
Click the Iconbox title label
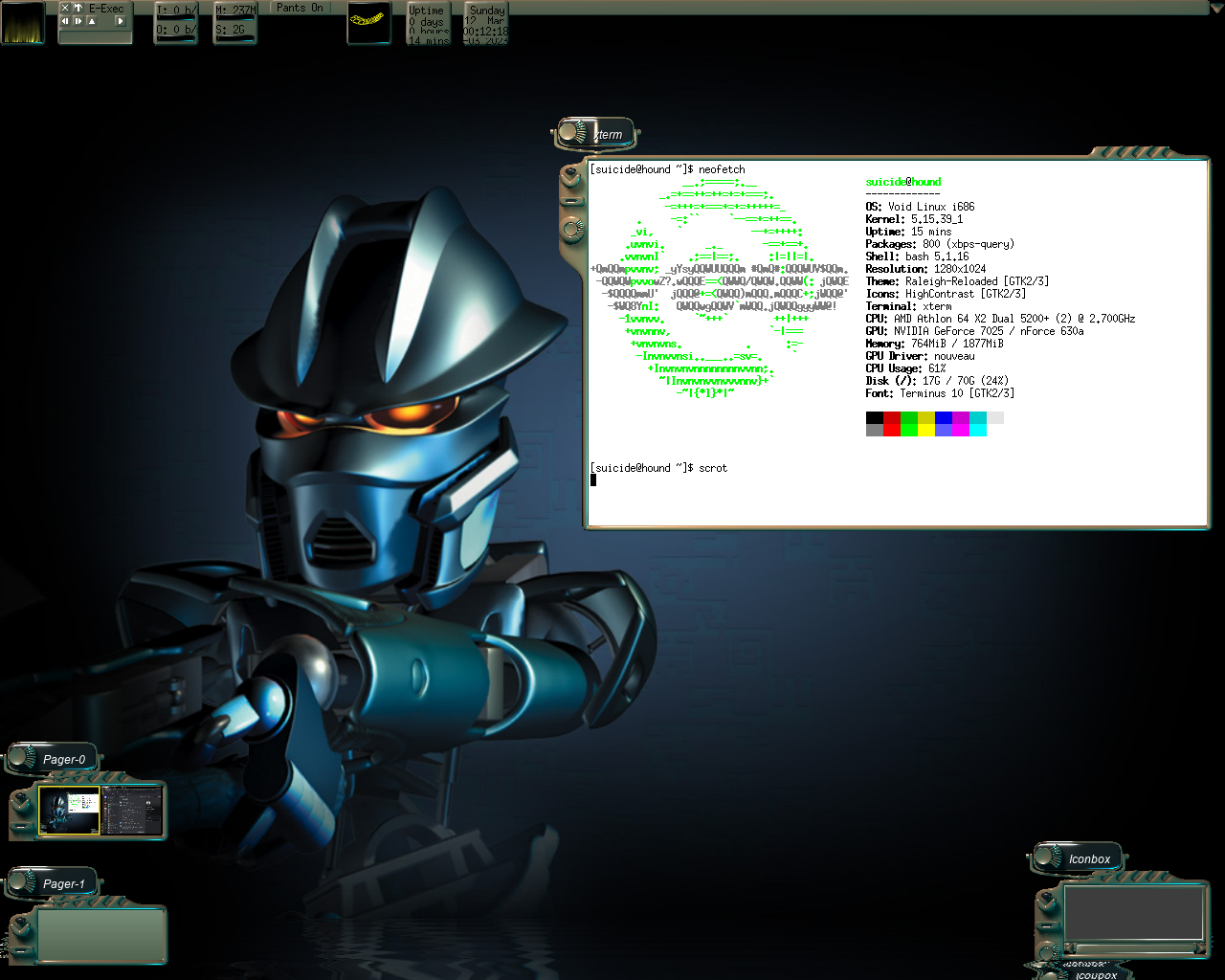(x=1089, y=859)
